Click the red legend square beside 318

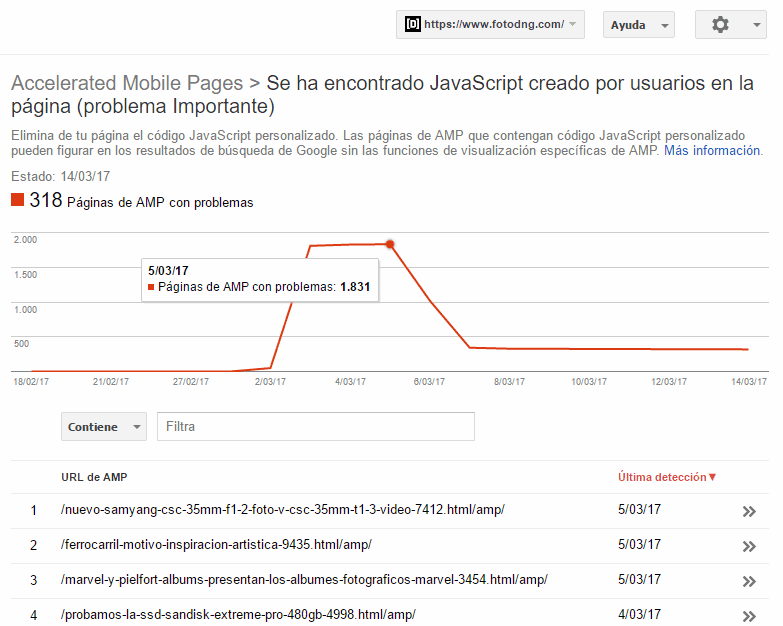coord(17,200)
